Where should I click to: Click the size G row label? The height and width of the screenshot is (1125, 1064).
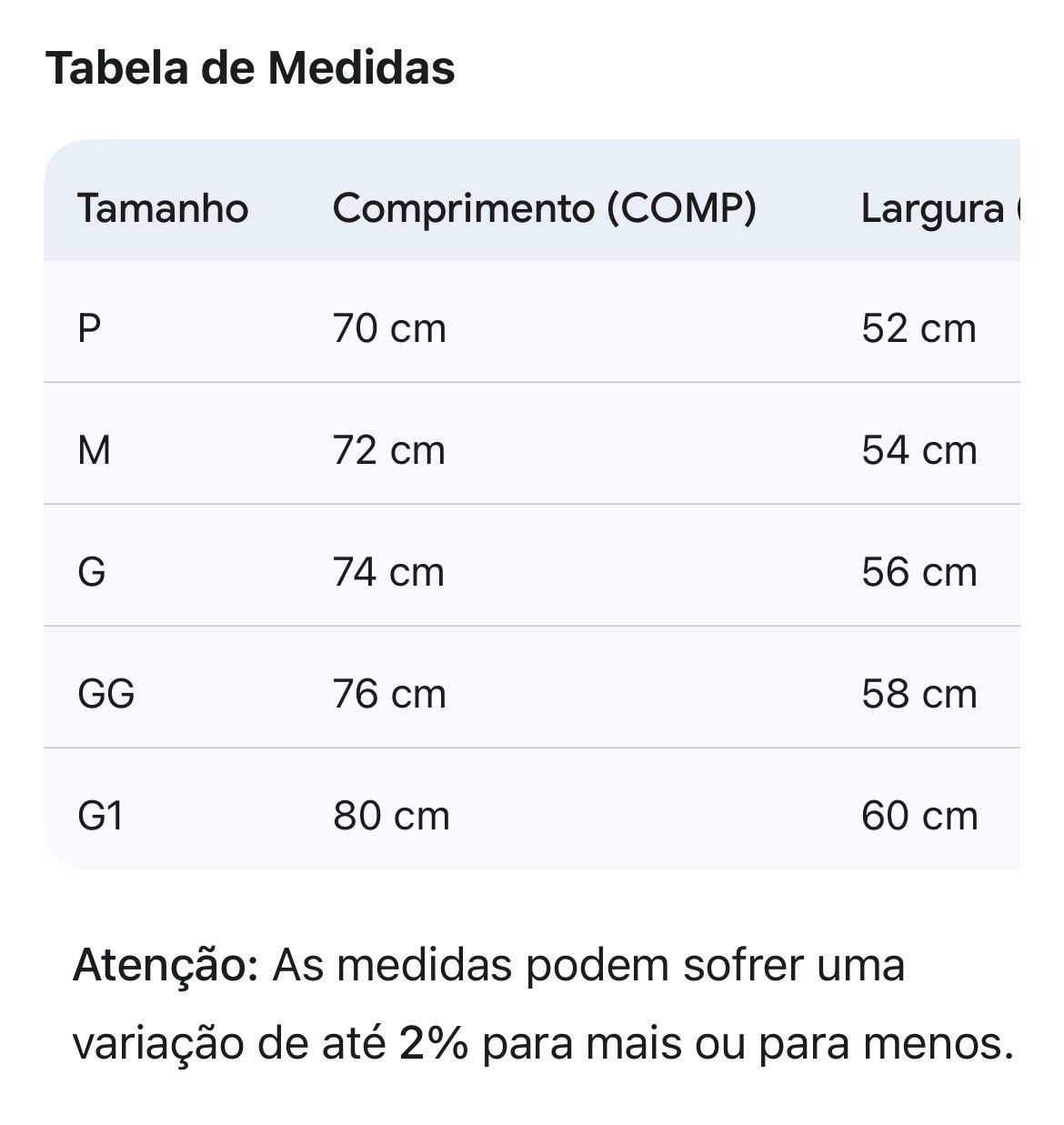click(x=92, y=572)
